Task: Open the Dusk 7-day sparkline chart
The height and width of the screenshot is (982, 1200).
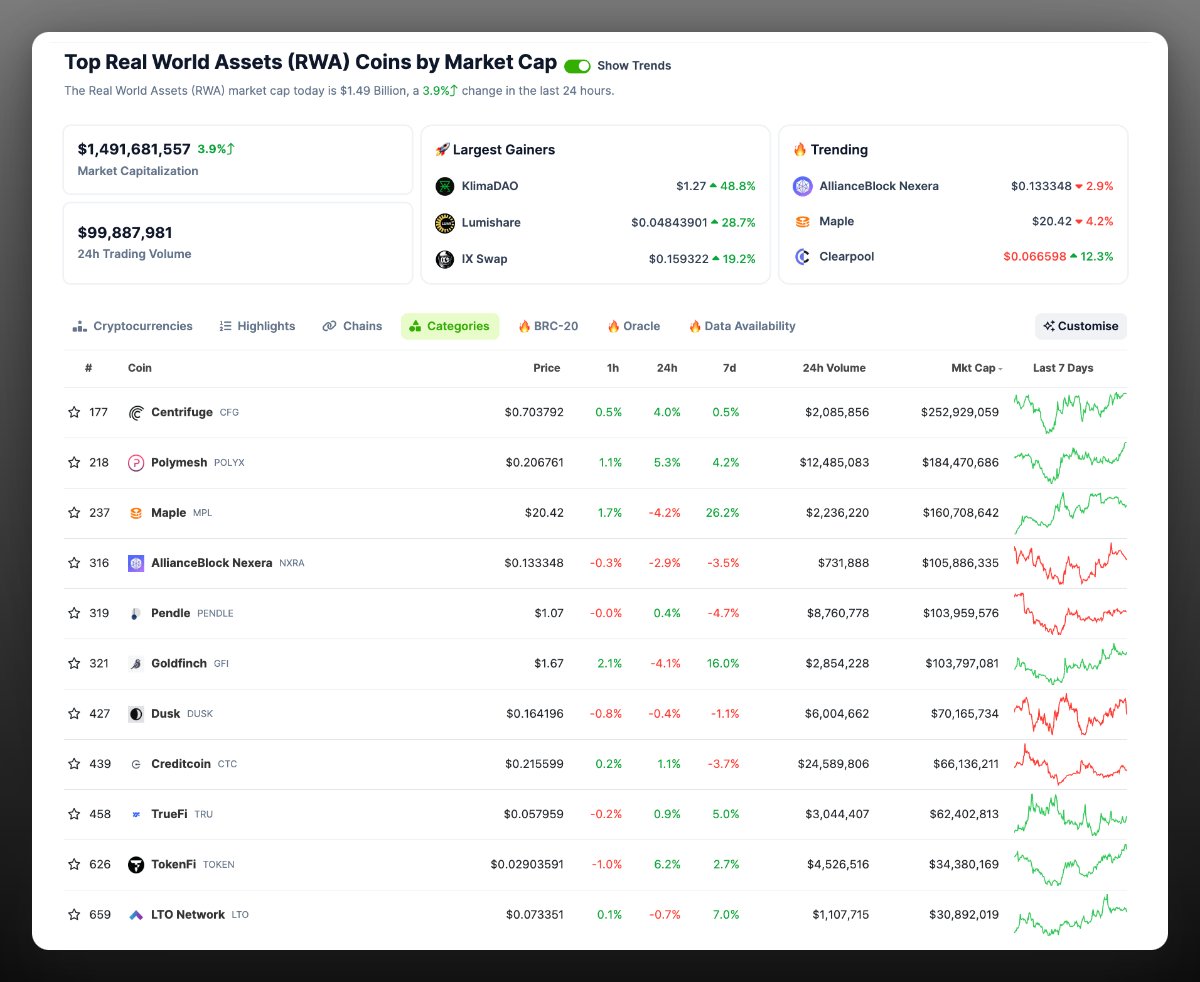Action: pyautogui.click(x=1070, y=714)
